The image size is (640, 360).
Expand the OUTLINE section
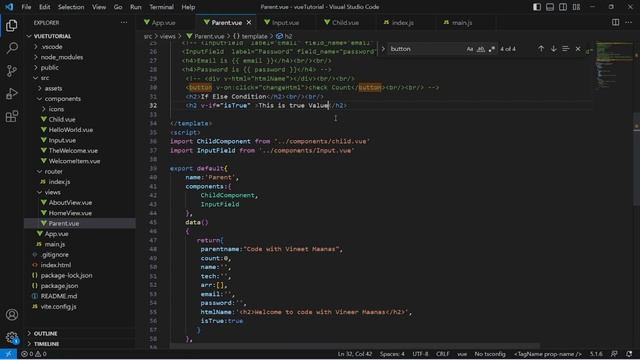[45, 333]
